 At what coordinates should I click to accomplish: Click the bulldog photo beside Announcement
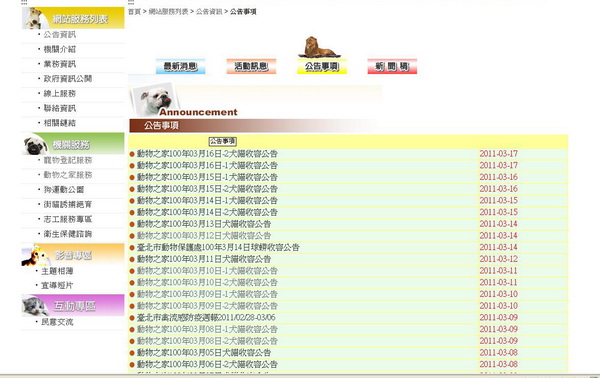[155, 100]
